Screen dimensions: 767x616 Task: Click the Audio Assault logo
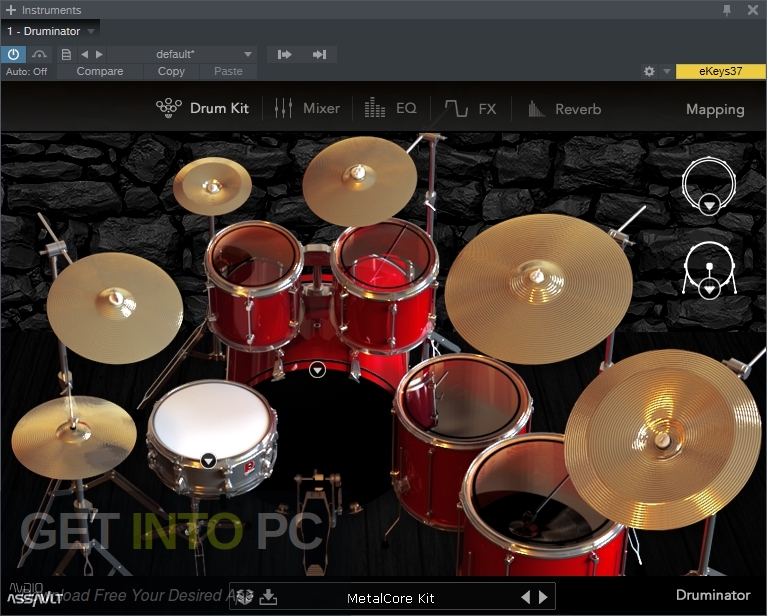tap(33, 593)
